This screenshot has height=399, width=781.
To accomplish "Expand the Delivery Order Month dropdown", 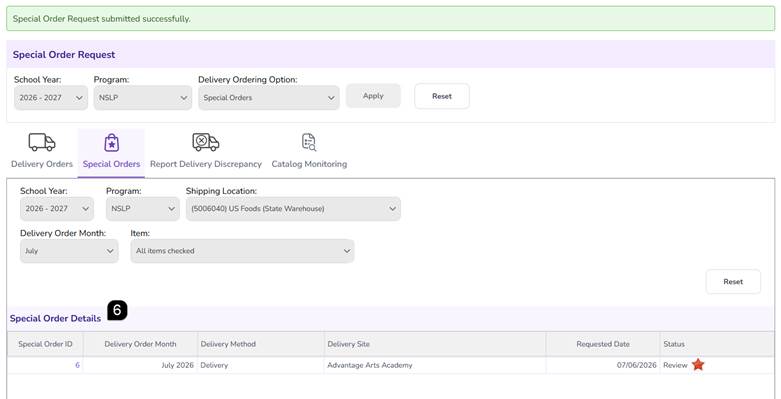I will pos(69,251).
